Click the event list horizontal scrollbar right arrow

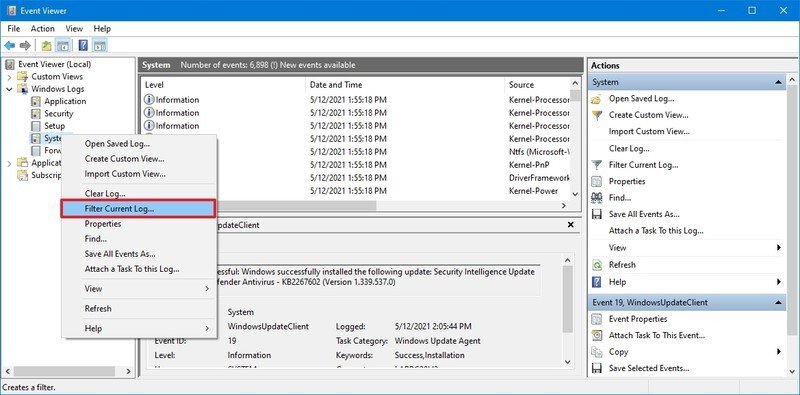coord(564,206)
